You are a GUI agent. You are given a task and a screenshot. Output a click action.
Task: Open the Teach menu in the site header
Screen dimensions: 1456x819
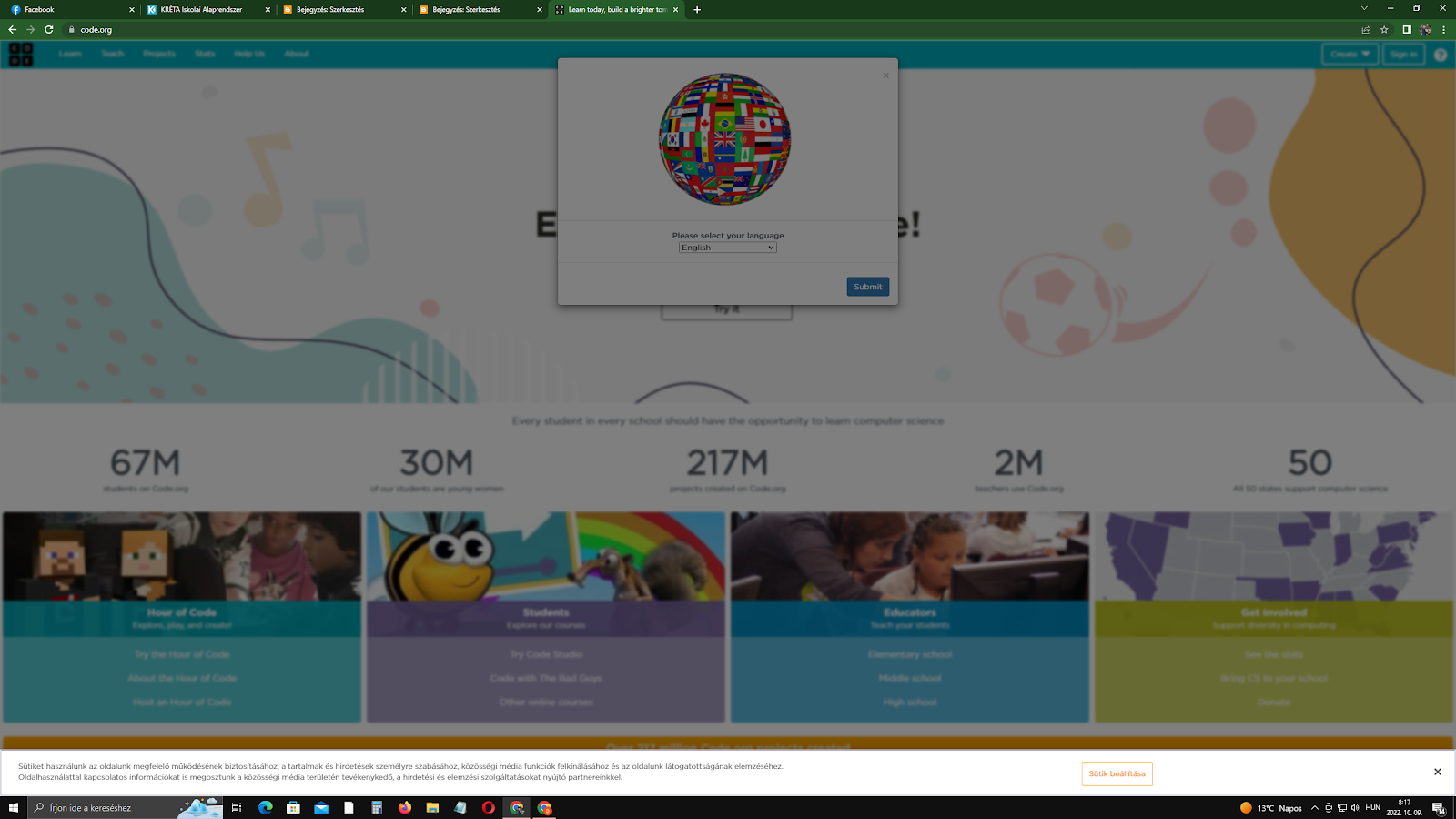pos(113,54)
